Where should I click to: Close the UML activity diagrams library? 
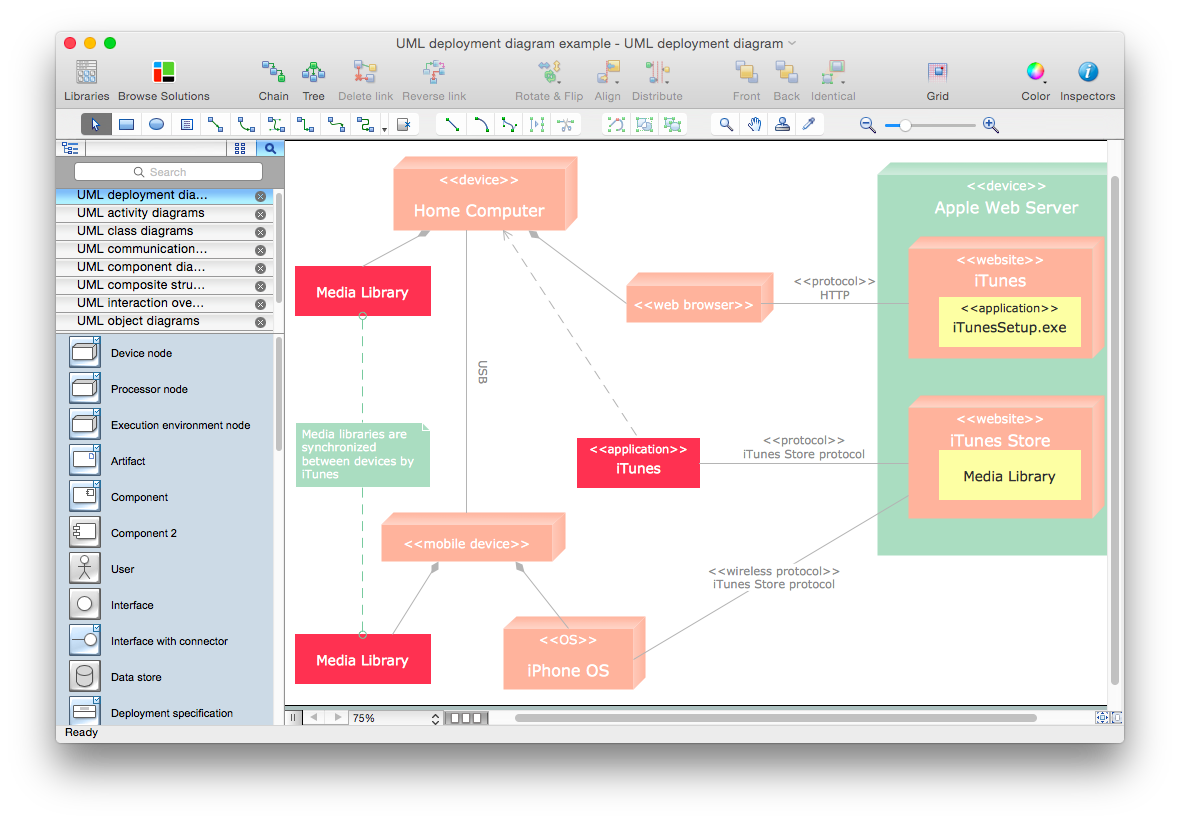(x=260, y=214)
